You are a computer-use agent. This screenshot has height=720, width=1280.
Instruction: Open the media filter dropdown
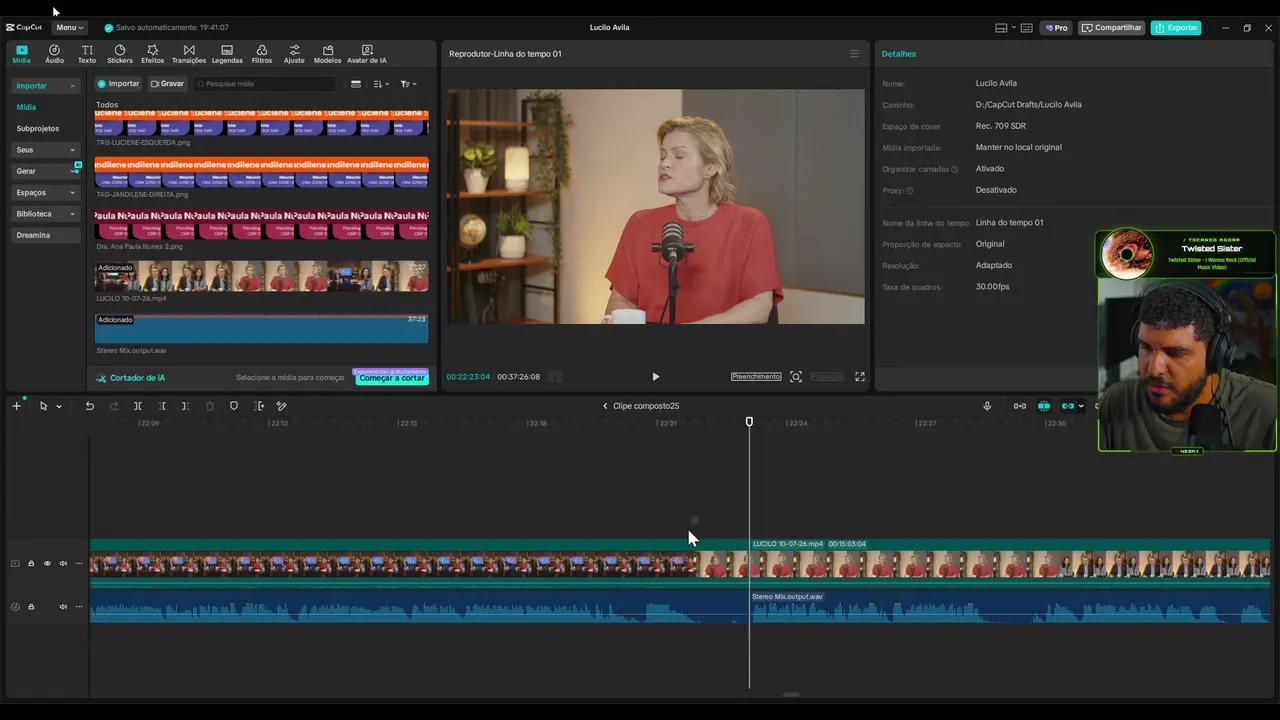pyautogui.click(x=408, y=84)
